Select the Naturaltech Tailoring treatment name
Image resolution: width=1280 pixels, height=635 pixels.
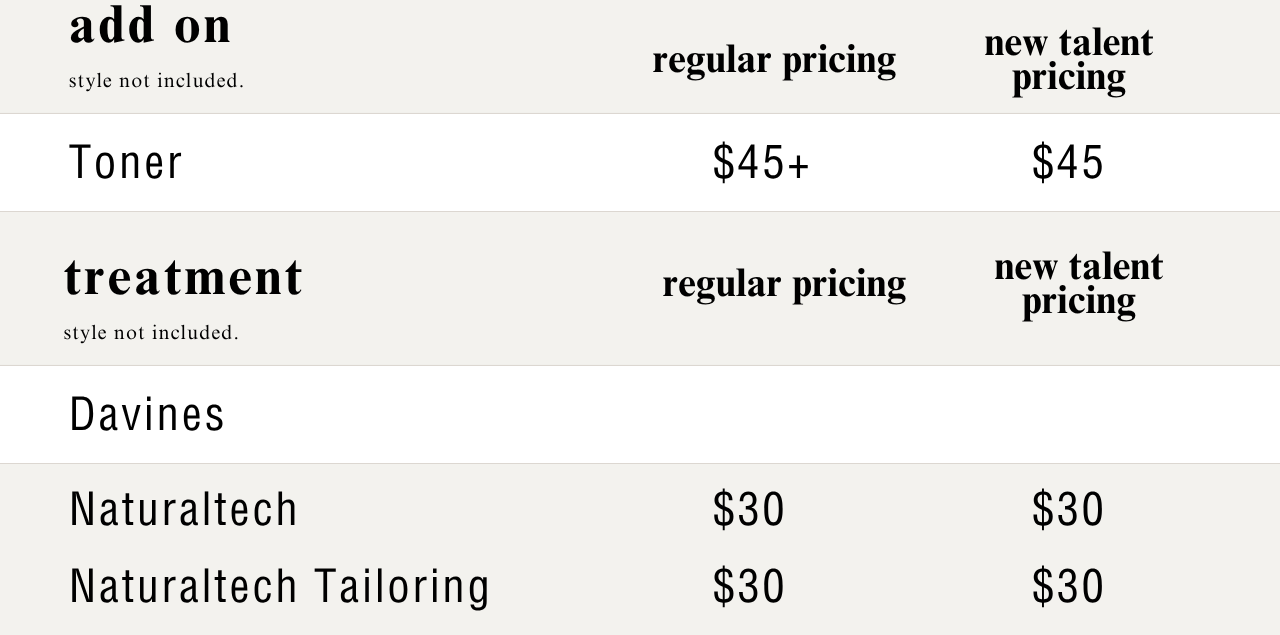click(280, 587)
